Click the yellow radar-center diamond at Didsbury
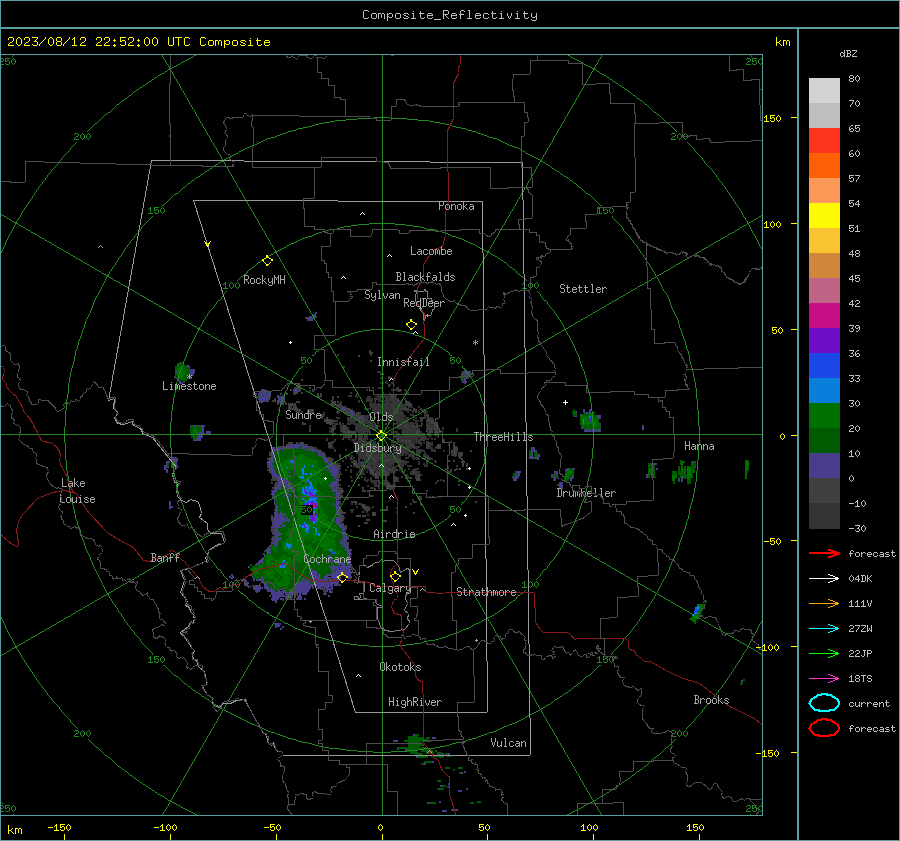The height and width of the screenshot is (841, 900). click(381, 436)
